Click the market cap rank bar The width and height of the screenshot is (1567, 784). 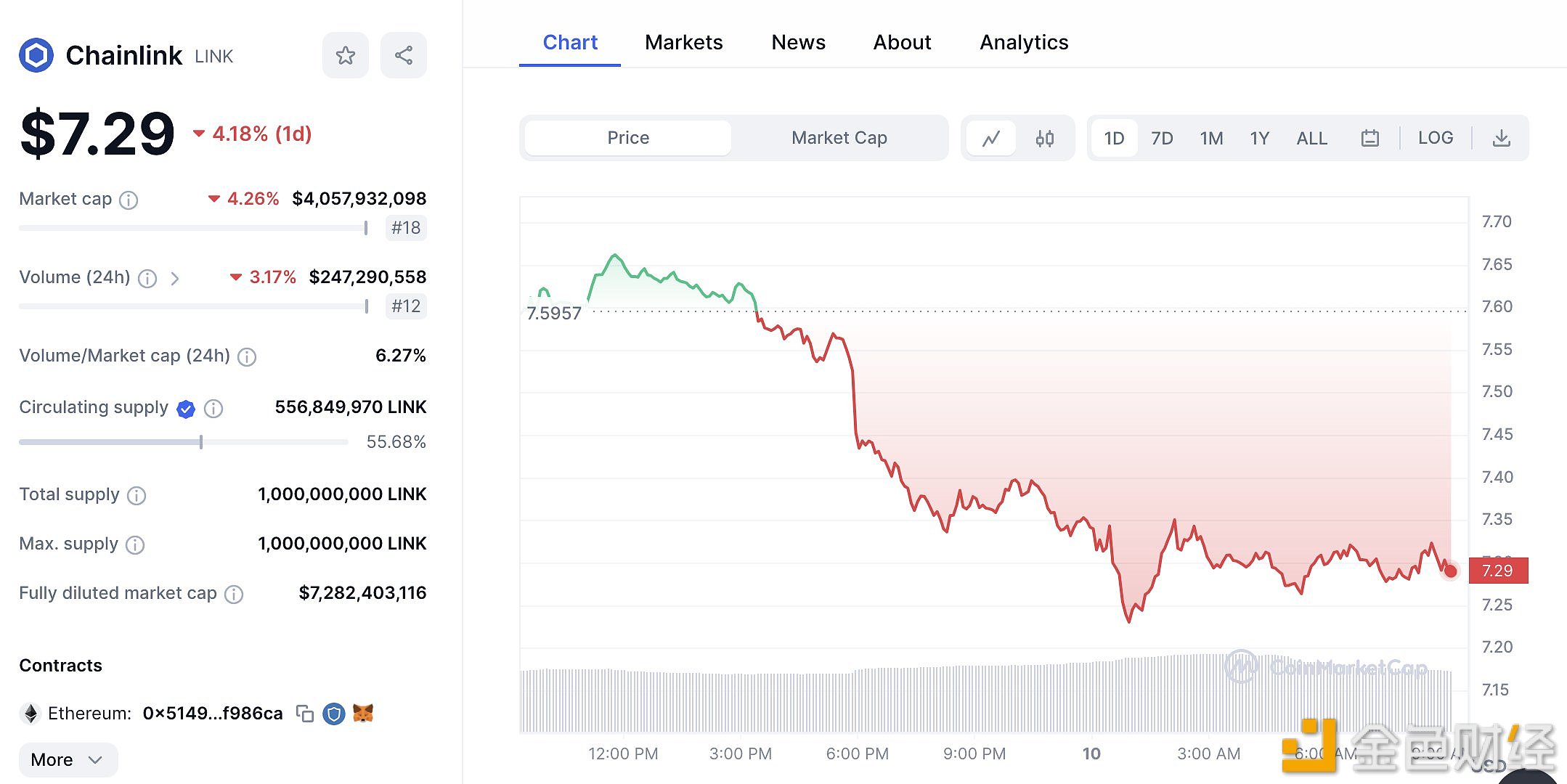point(193,228)
